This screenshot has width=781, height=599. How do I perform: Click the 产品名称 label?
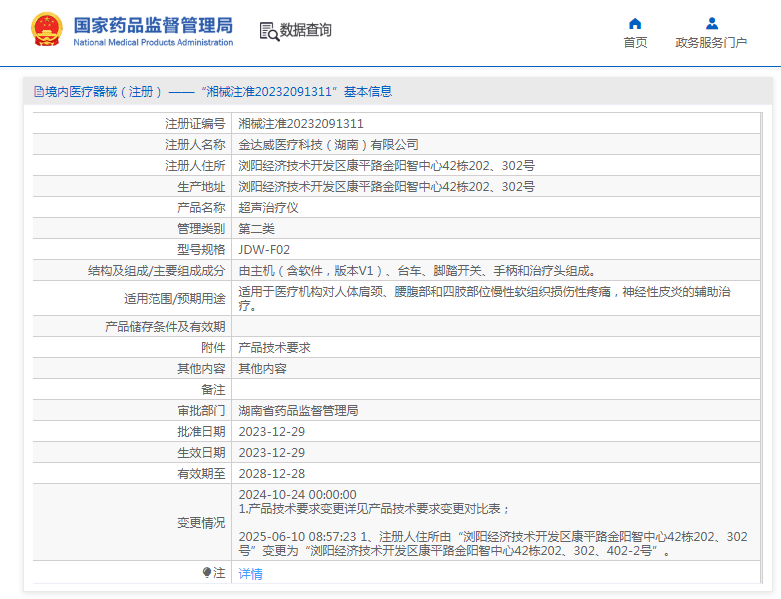point(201,208)
